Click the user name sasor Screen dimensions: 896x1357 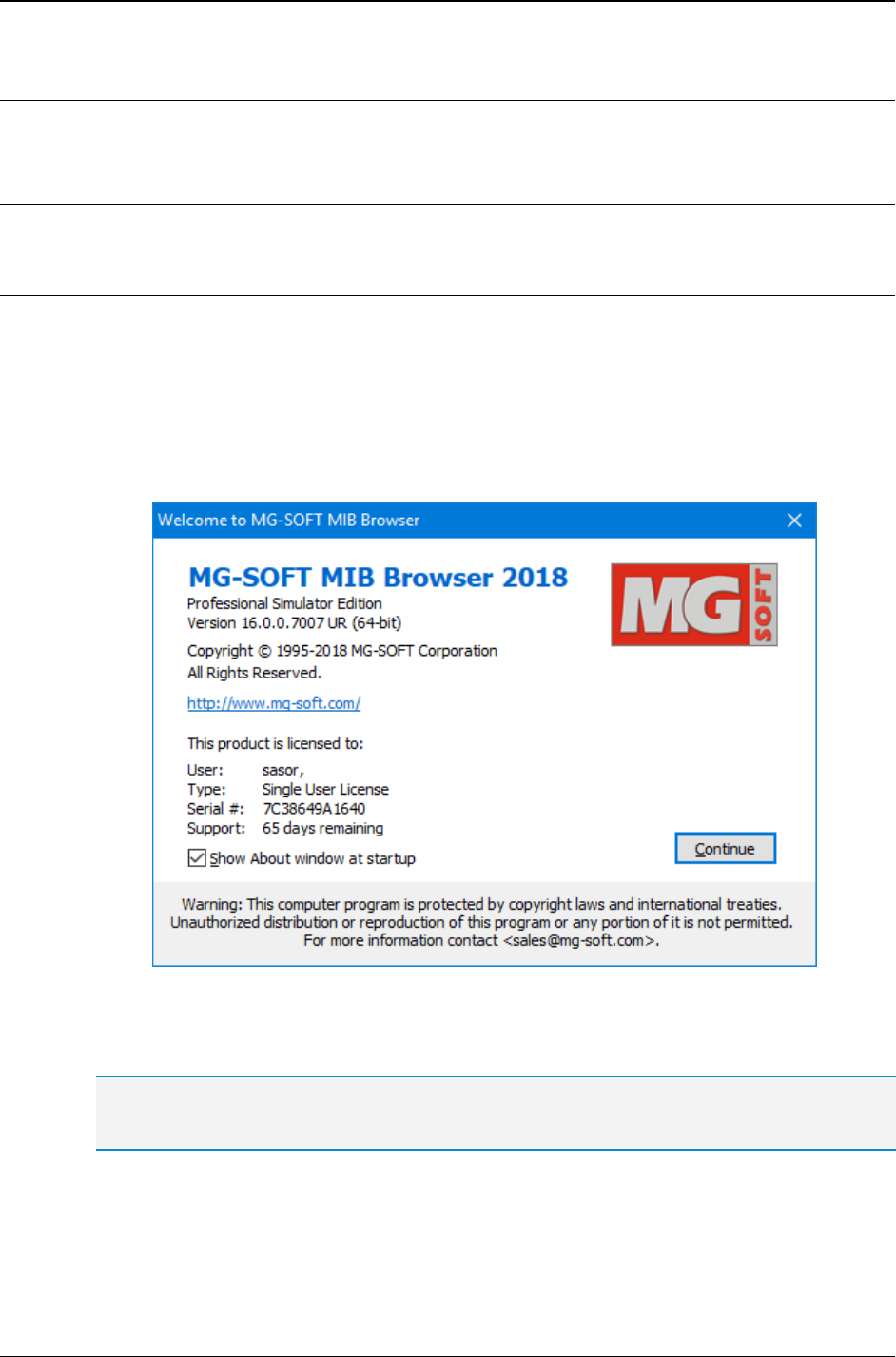coord(282,770)
